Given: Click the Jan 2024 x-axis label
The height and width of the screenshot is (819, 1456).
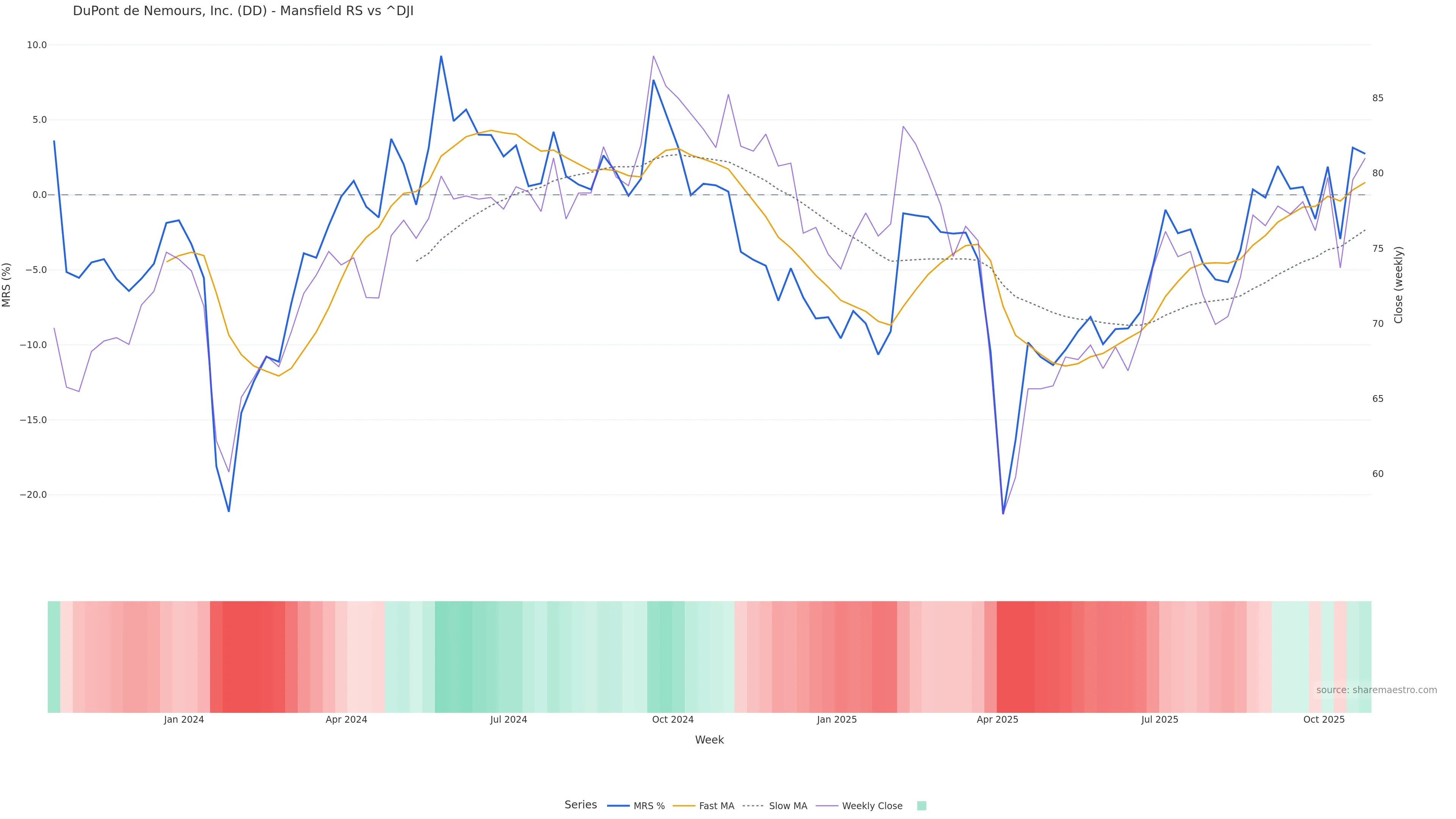Looking at the screenshot, I should click(184, 720).
